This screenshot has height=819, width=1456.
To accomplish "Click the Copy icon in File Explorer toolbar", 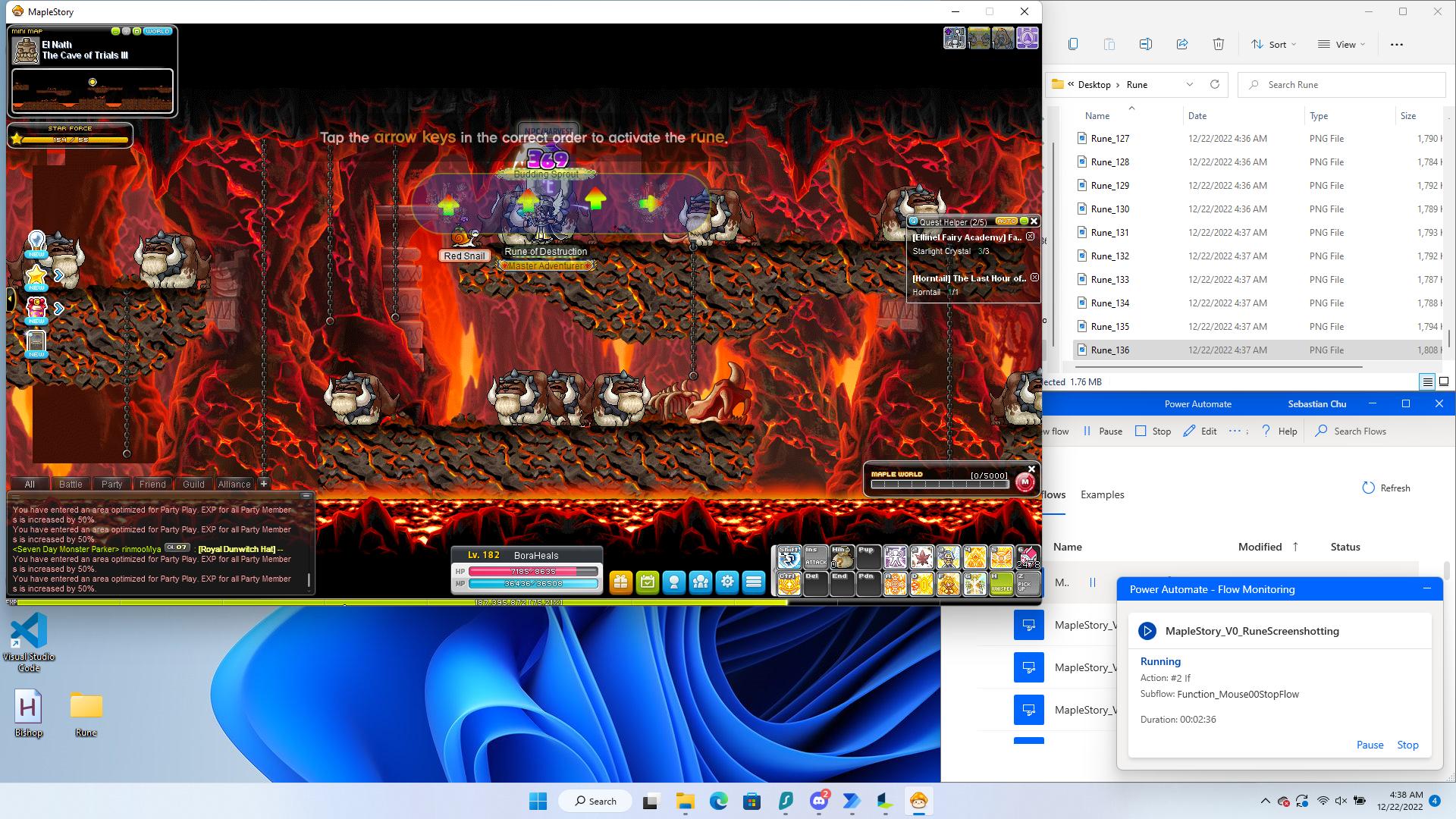I will point(1072,44).
